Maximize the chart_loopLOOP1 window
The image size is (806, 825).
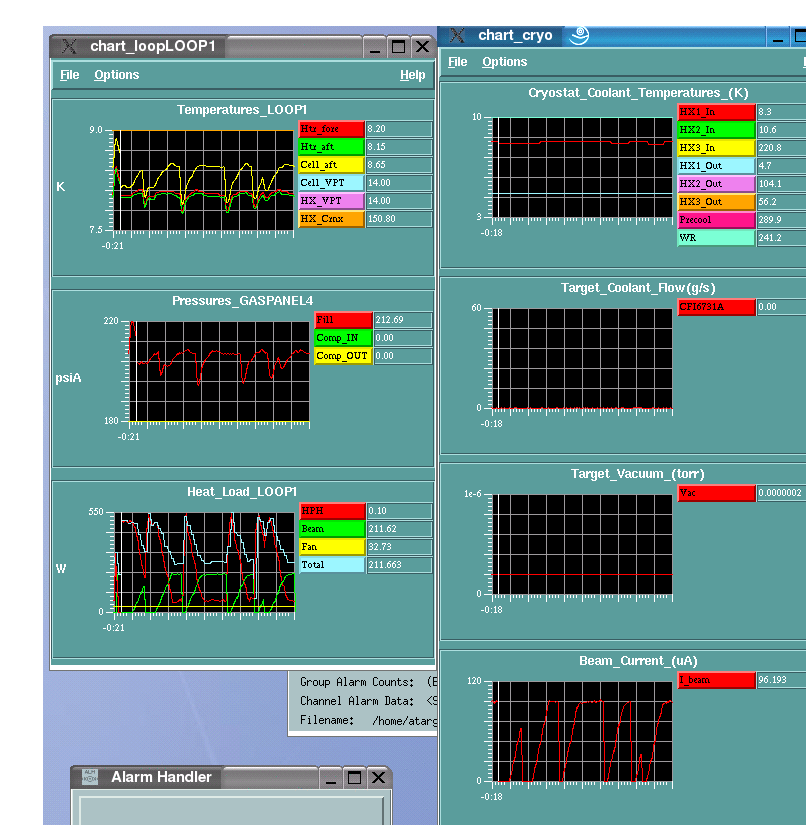pos(399,47)
